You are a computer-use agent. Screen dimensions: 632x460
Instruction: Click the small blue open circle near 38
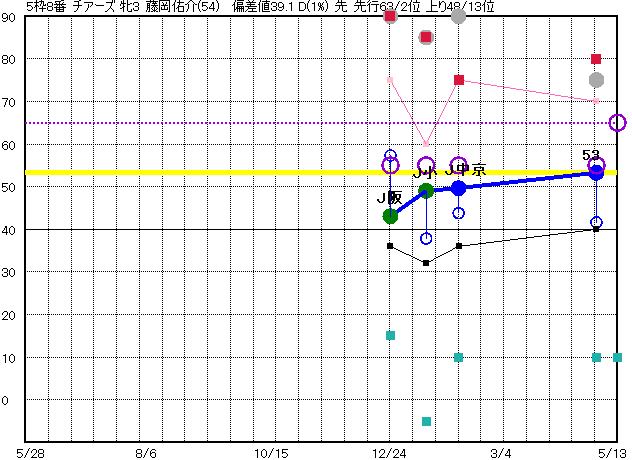click(426, 238)
